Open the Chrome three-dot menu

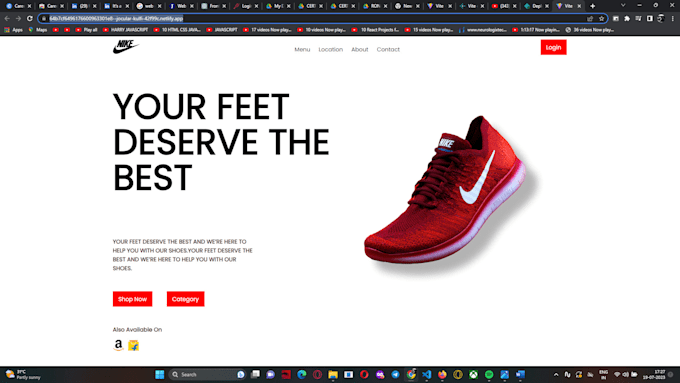coord(673,19)
